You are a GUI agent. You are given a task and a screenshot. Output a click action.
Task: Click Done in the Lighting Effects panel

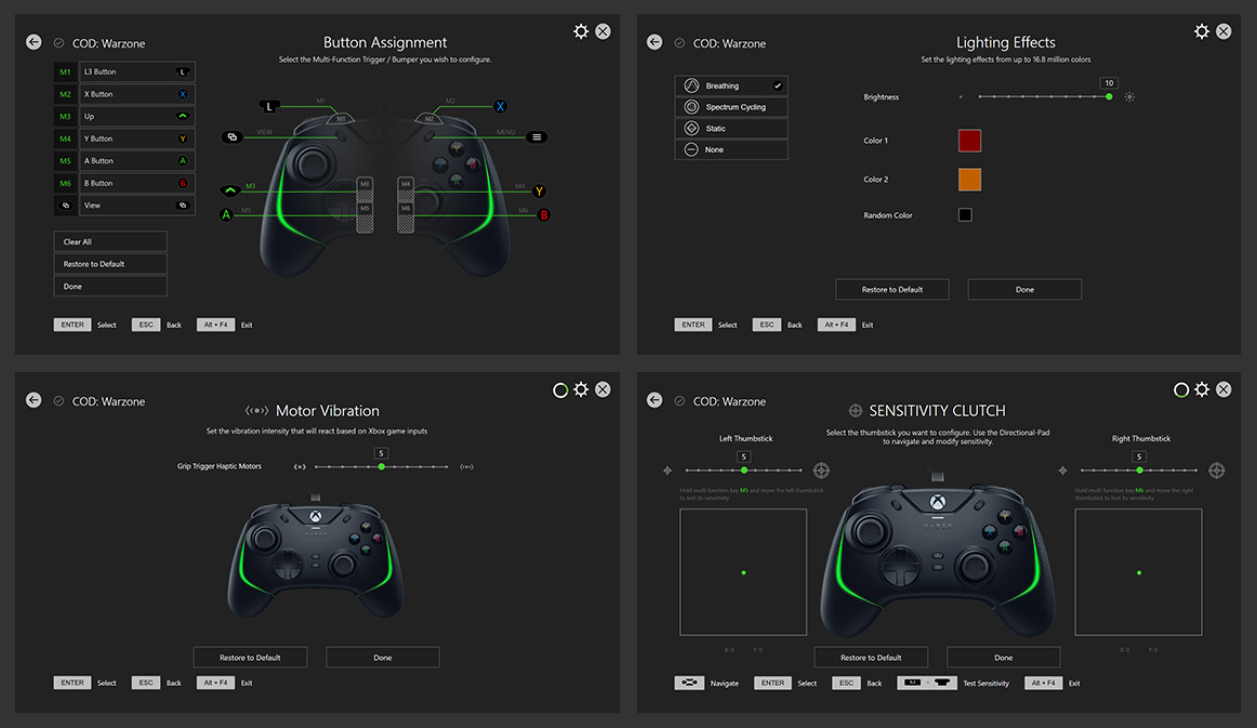tap(1024, 289)
